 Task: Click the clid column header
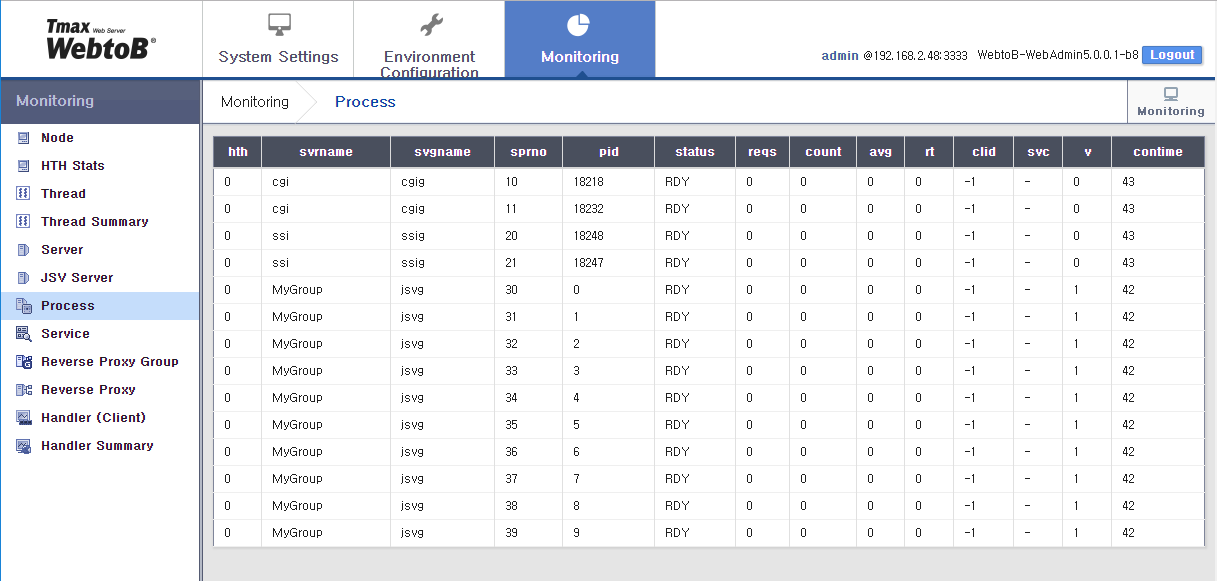[x=984, y=152]
